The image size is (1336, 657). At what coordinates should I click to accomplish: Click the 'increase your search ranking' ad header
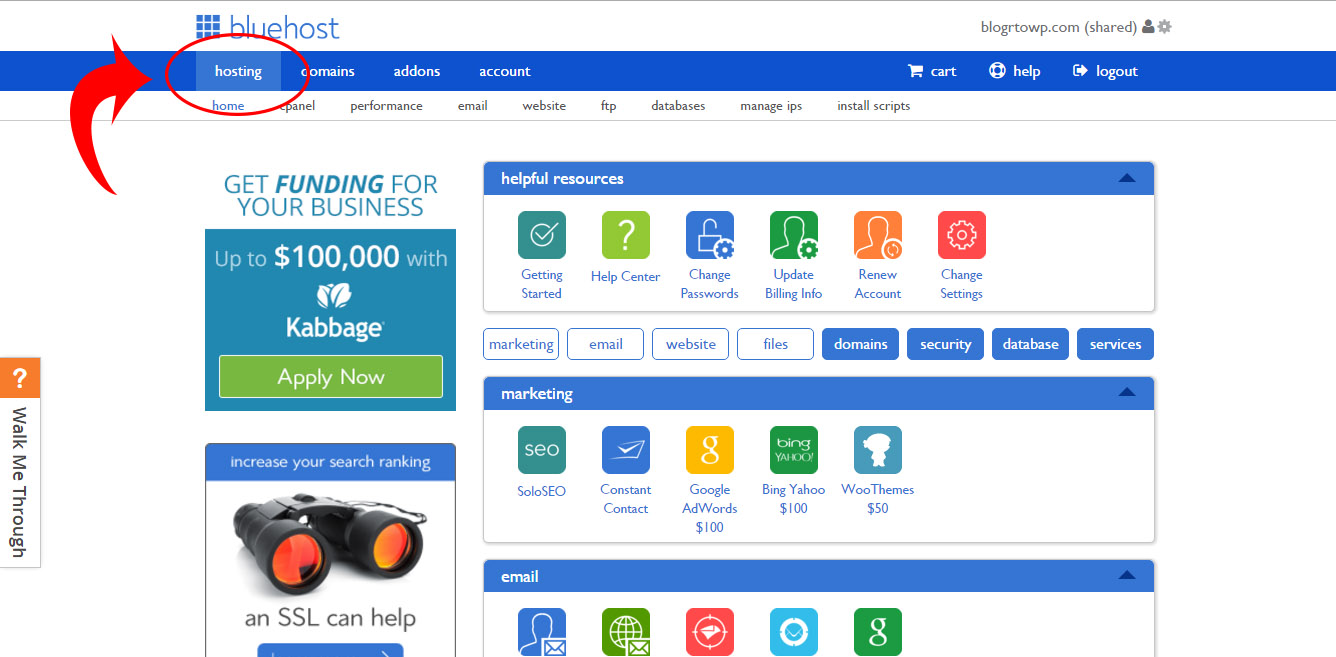[330, 462]
